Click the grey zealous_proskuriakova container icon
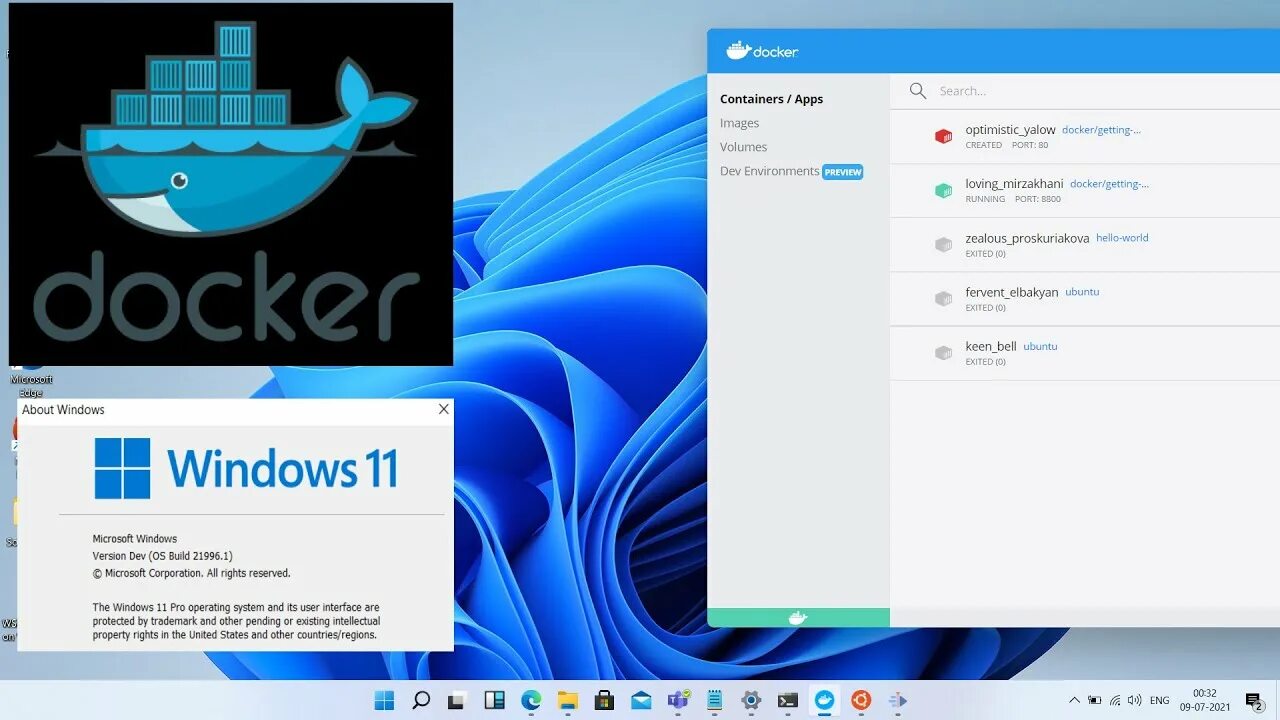 point(943,244)
